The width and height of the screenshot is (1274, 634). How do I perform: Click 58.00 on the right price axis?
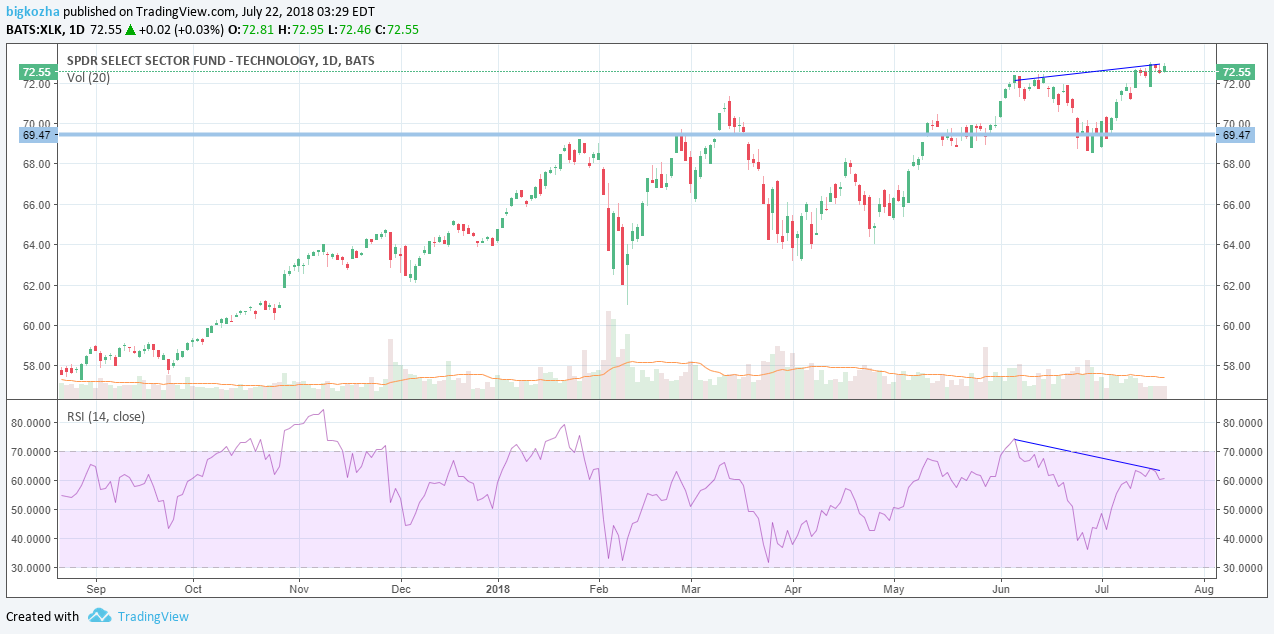[x=1238, y=366]
